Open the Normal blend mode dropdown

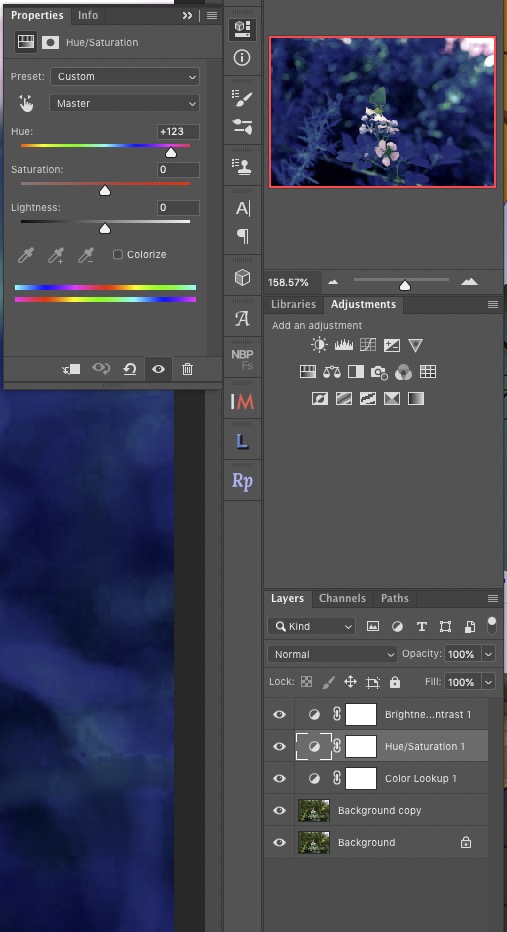tap(332, 654)
